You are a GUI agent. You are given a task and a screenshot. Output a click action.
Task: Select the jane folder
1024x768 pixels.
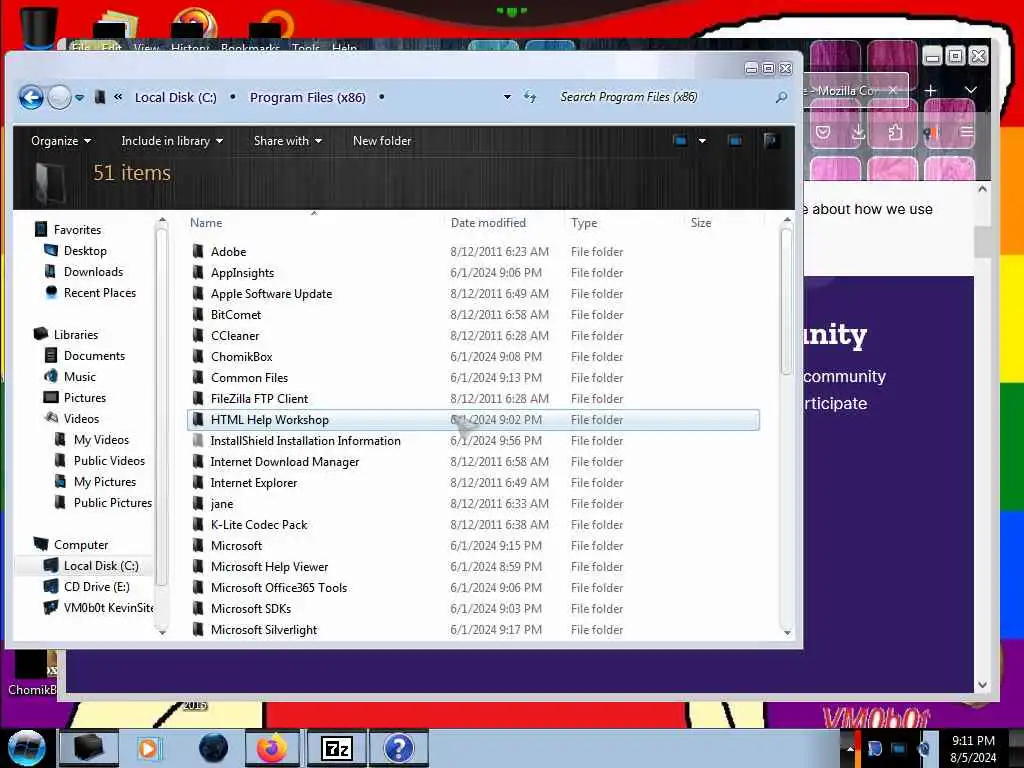[x=473, y=504]
